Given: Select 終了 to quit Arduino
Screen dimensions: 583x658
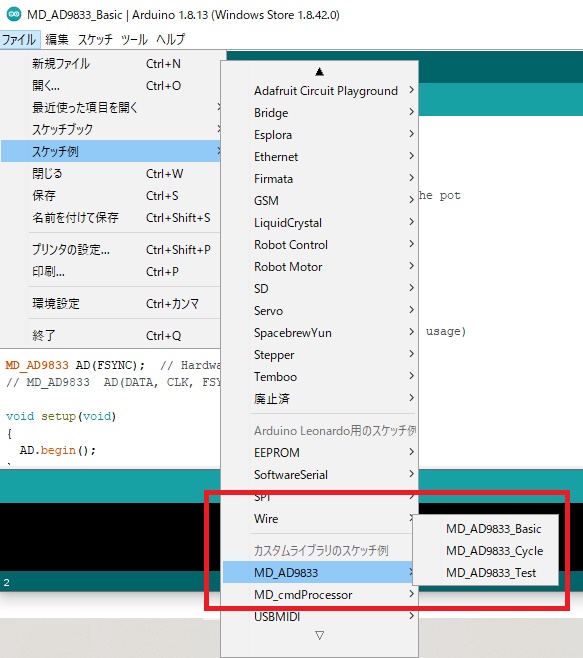Looking at the screenshot, I should click(x=111, y=335).
